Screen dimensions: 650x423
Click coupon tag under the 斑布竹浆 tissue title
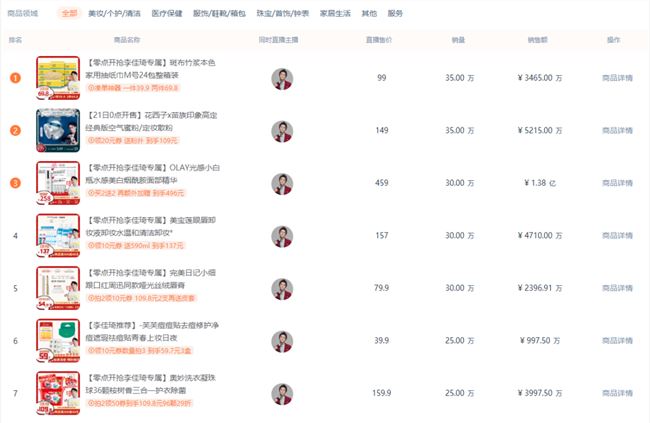pos(133,88)
